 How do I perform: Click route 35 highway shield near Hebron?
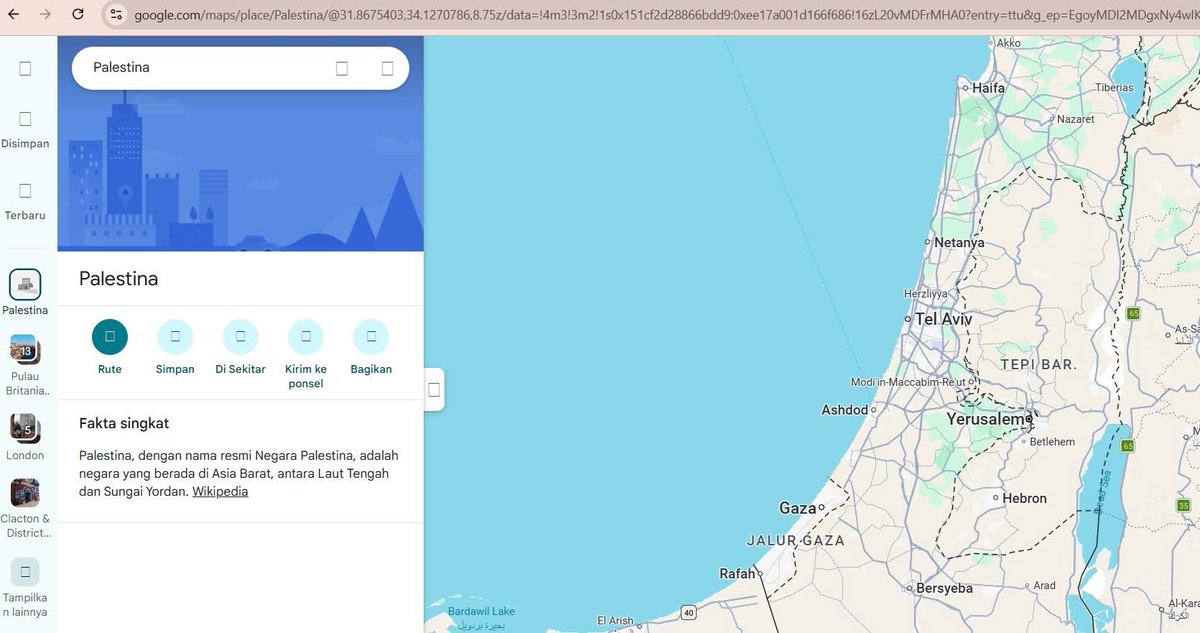[1183, 506]
